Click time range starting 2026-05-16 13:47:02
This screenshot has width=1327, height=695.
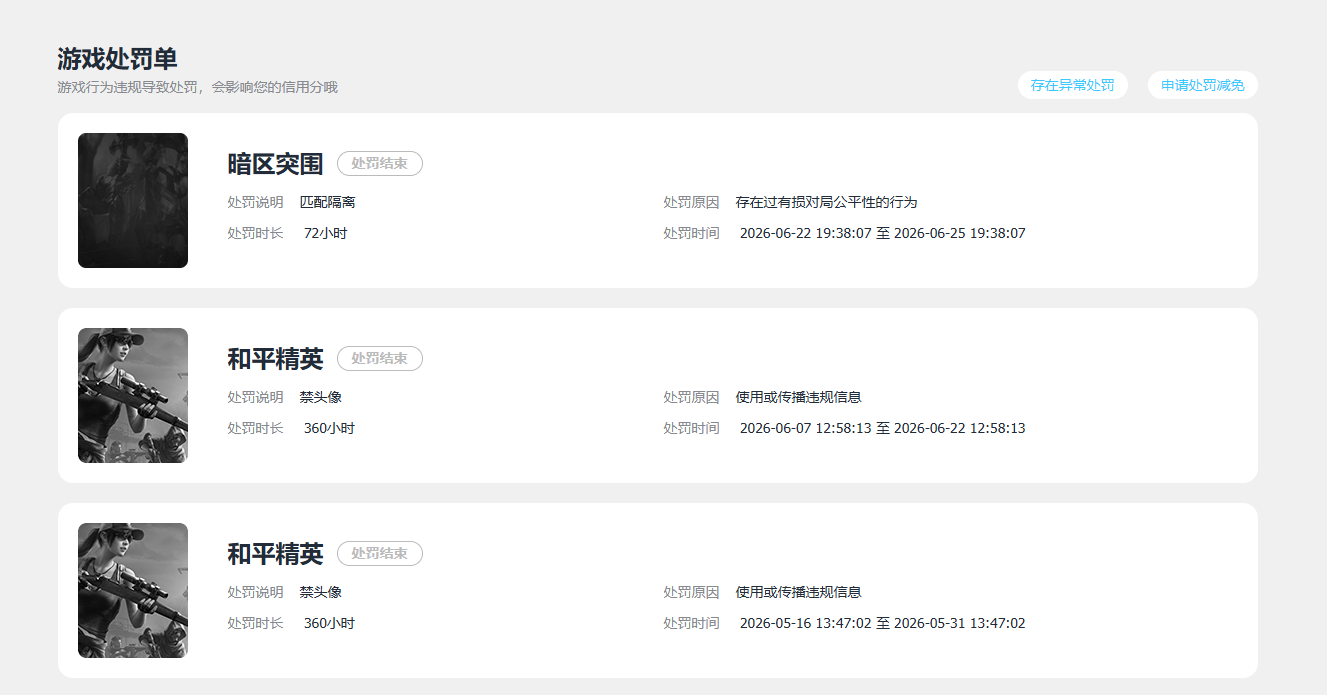883,623
